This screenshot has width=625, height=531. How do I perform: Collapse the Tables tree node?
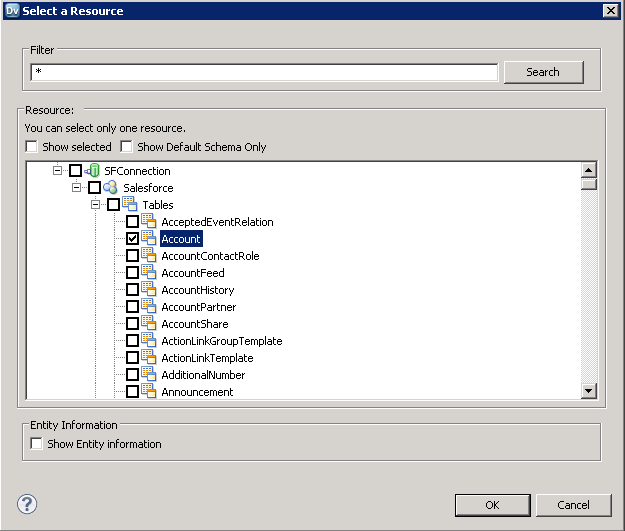point(96,205)
